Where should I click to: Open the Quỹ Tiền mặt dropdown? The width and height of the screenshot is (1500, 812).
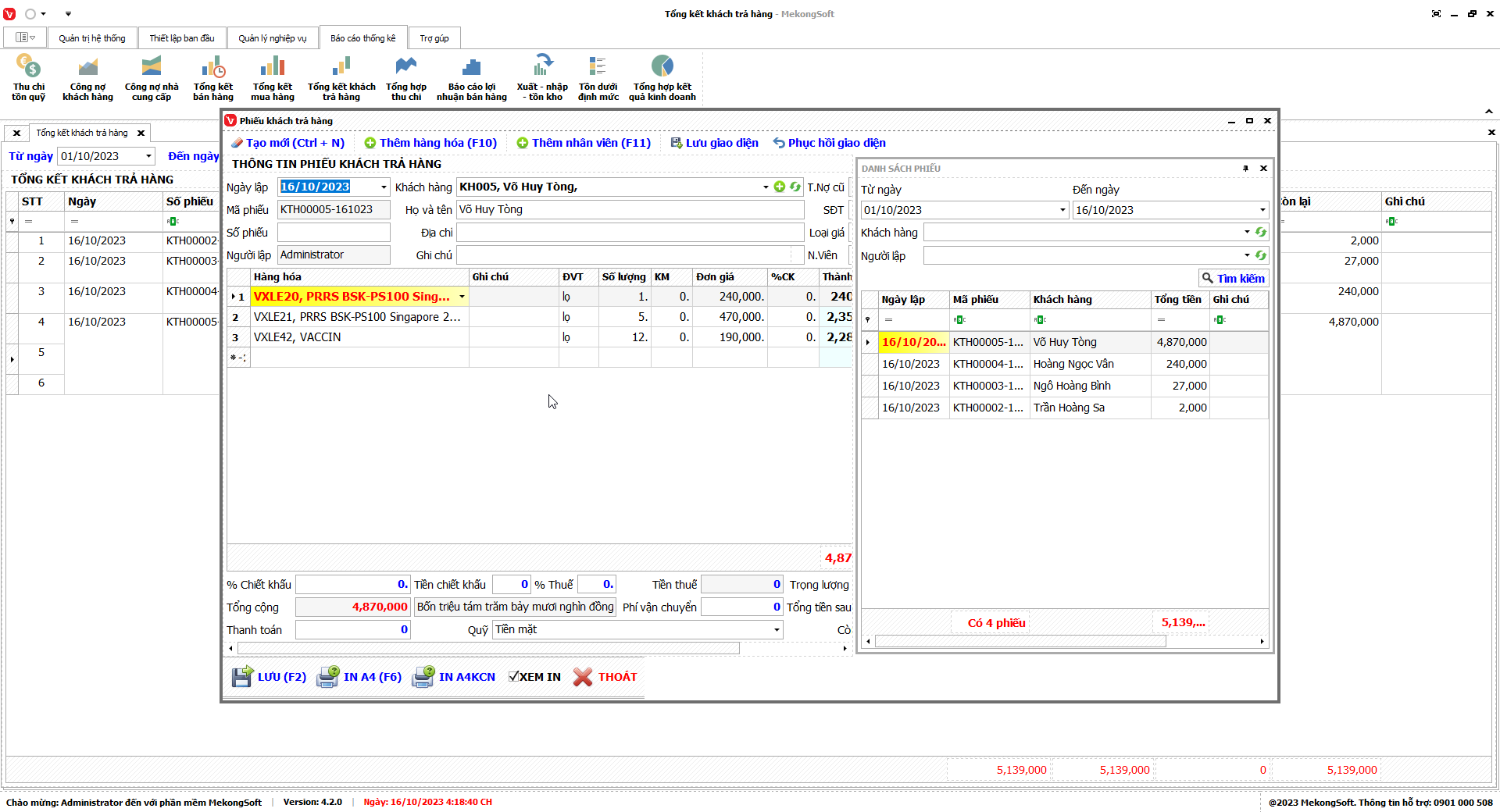[x=776, y=630]
